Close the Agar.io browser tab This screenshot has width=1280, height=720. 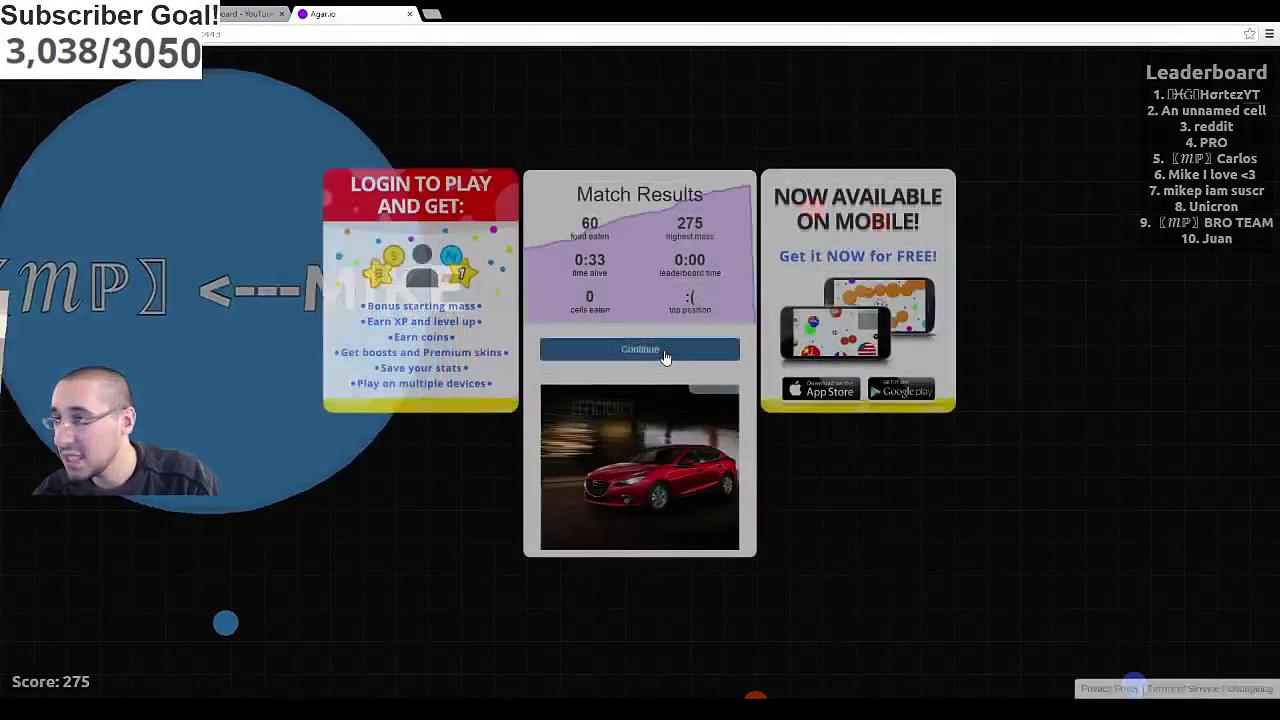click(x=410, y=14)
